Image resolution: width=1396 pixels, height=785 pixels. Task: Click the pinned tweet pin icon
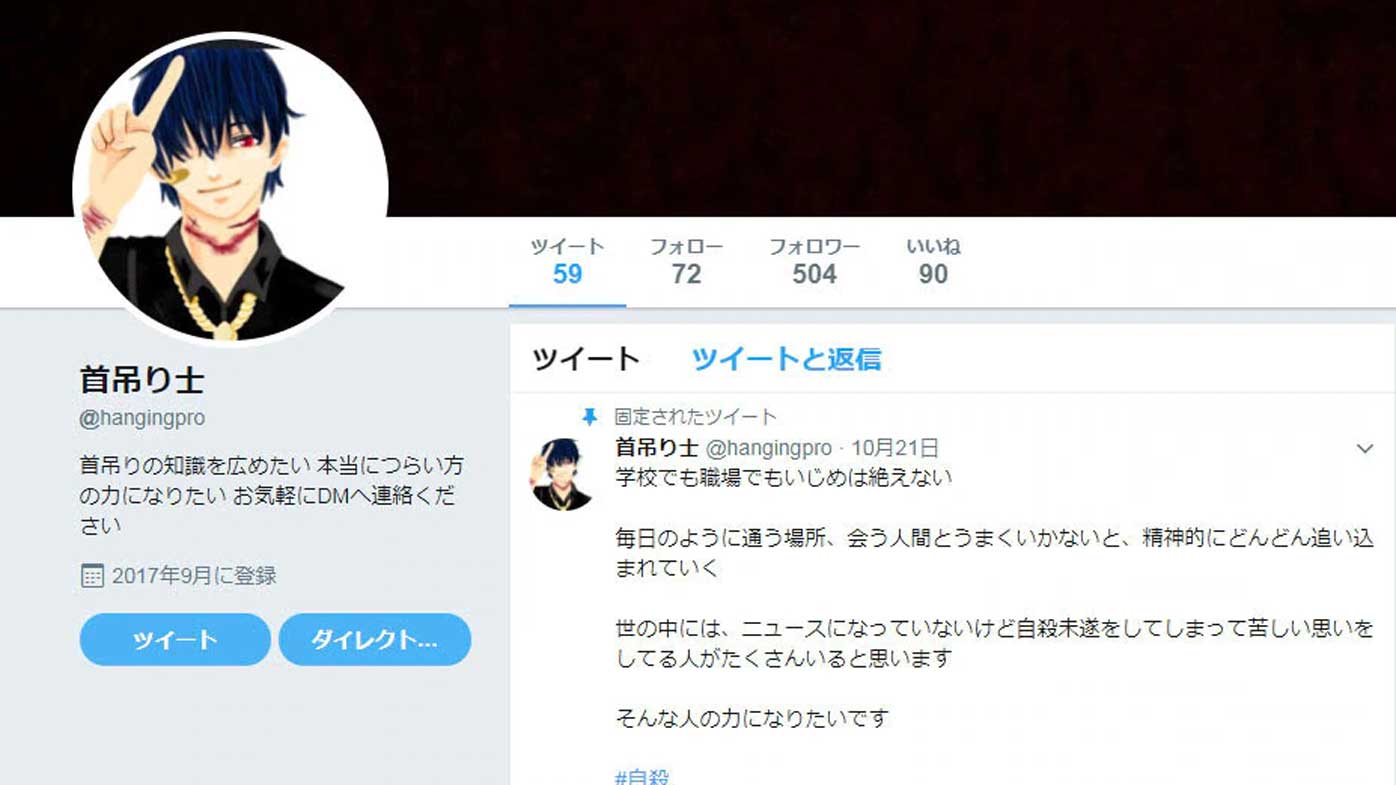tap(590, 418)
